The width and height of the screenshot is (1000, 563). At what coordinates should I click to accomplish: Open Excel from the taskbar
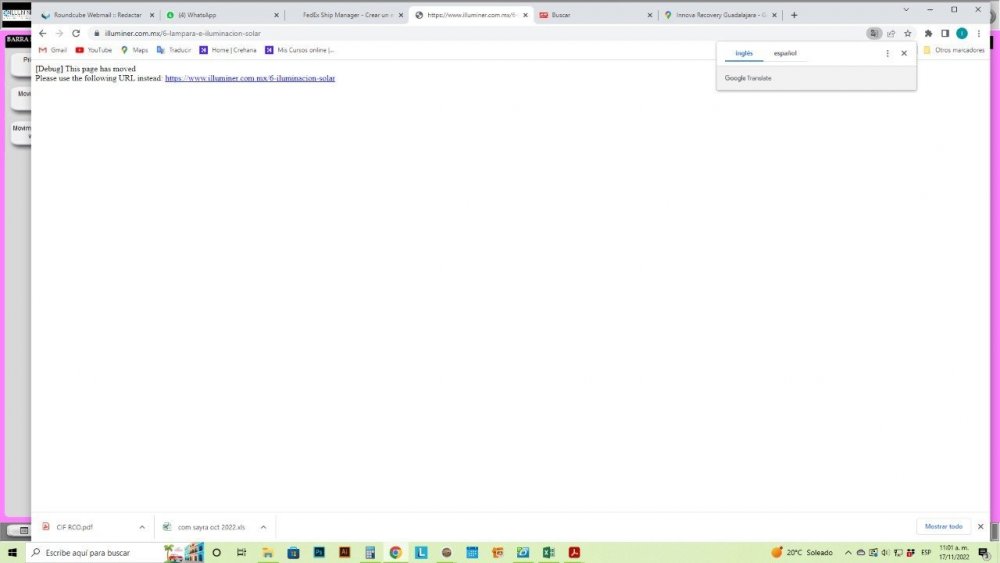pyautogui.click(x=548, y=553)
